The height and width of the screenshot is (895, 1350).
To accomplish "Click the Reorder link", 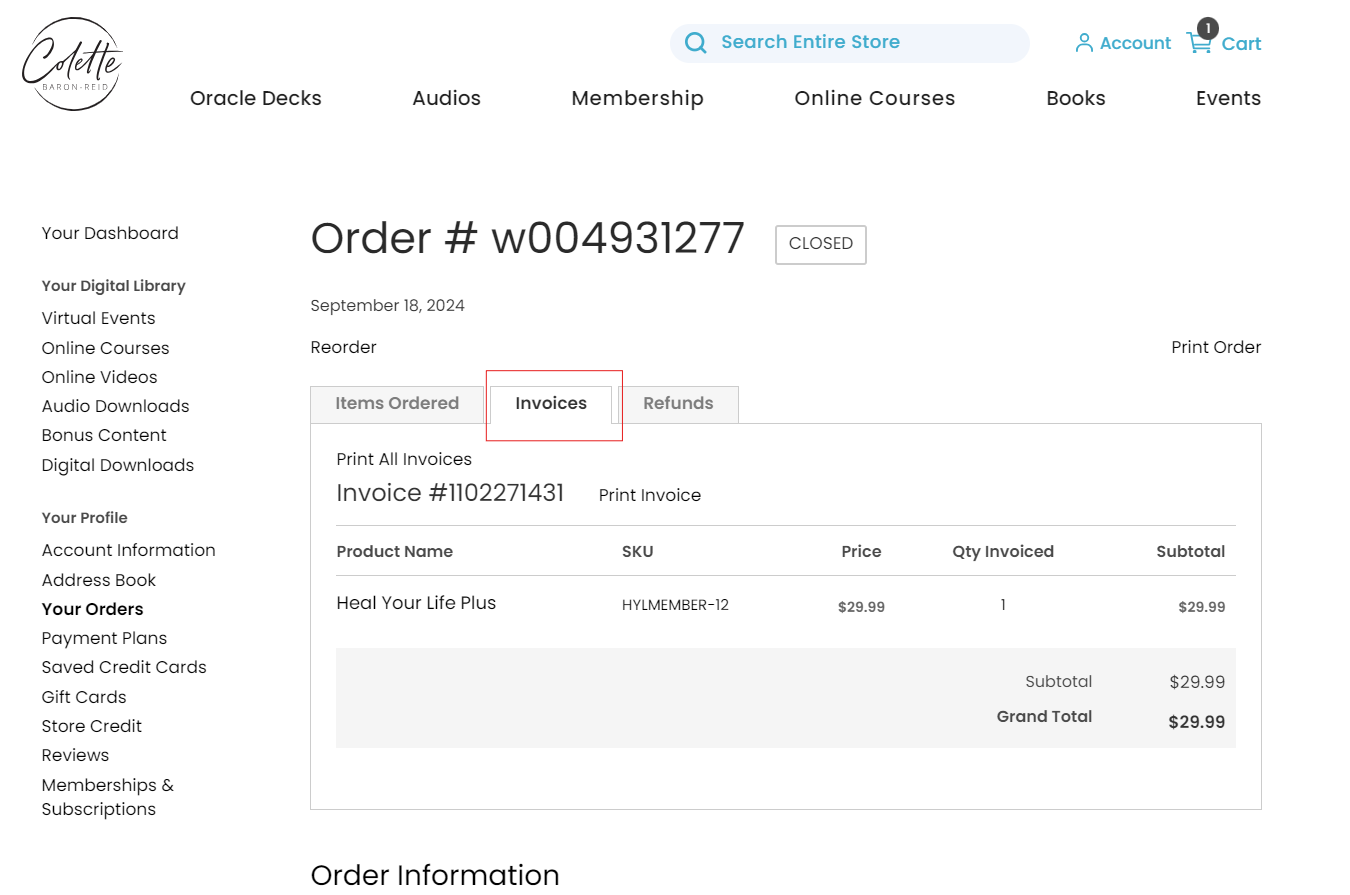I will [x=343, y=348].
